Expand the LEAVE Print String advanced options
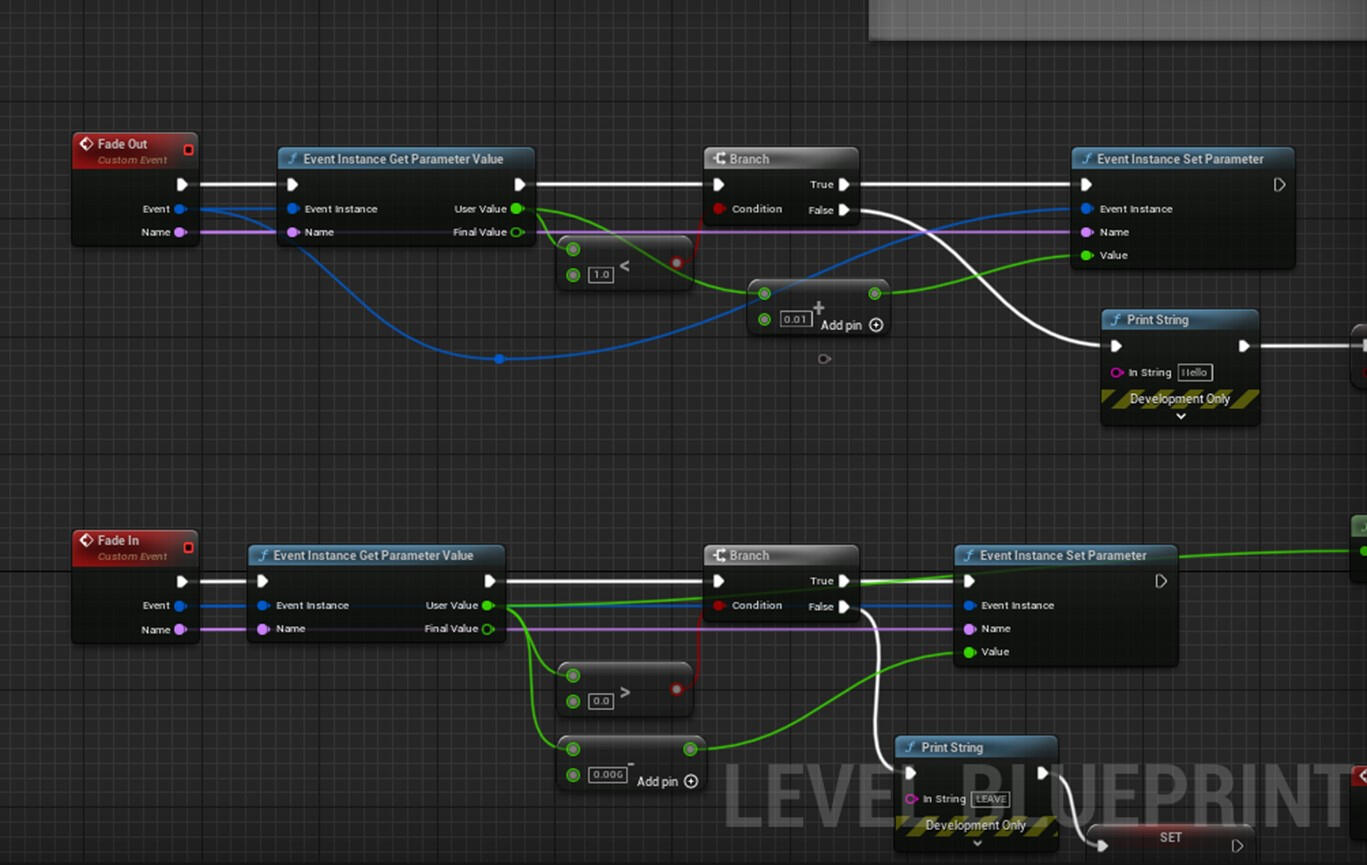The width and height of the screenshot is (1367, 865). (977, 843)
